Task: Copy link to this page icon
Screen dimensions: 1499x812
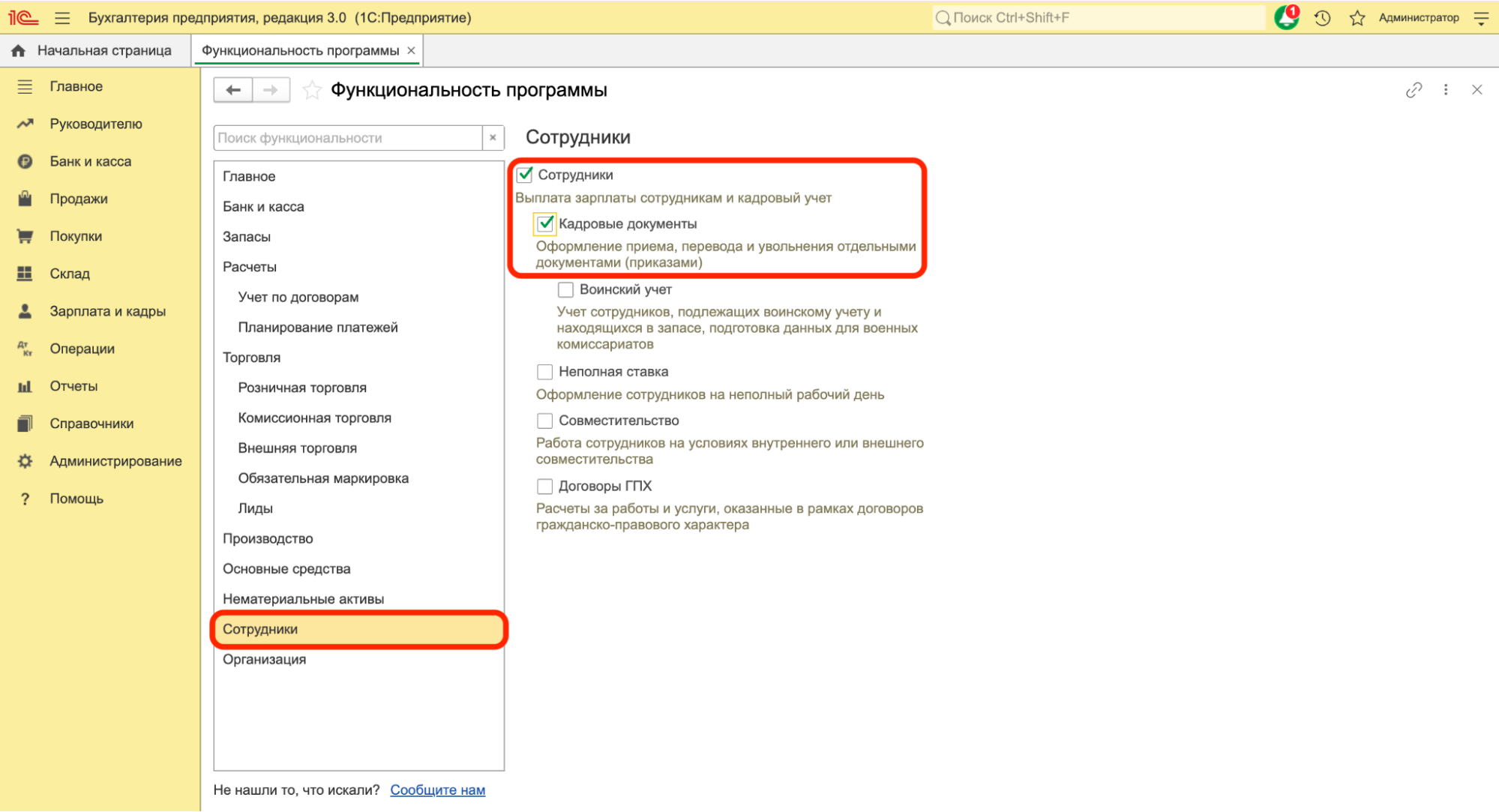Action: (1414, 90)
